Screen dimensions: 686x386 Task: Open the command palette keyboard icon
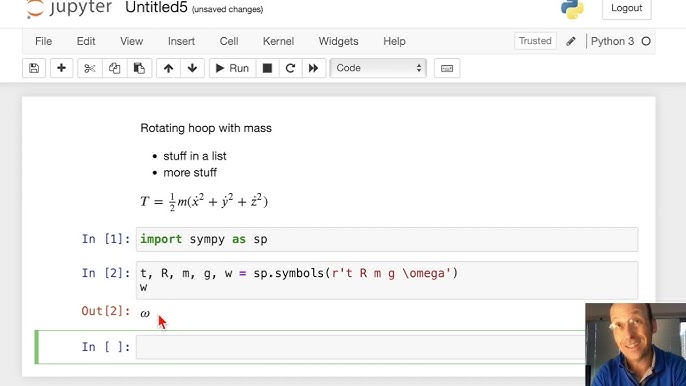(x=447, y=68)
